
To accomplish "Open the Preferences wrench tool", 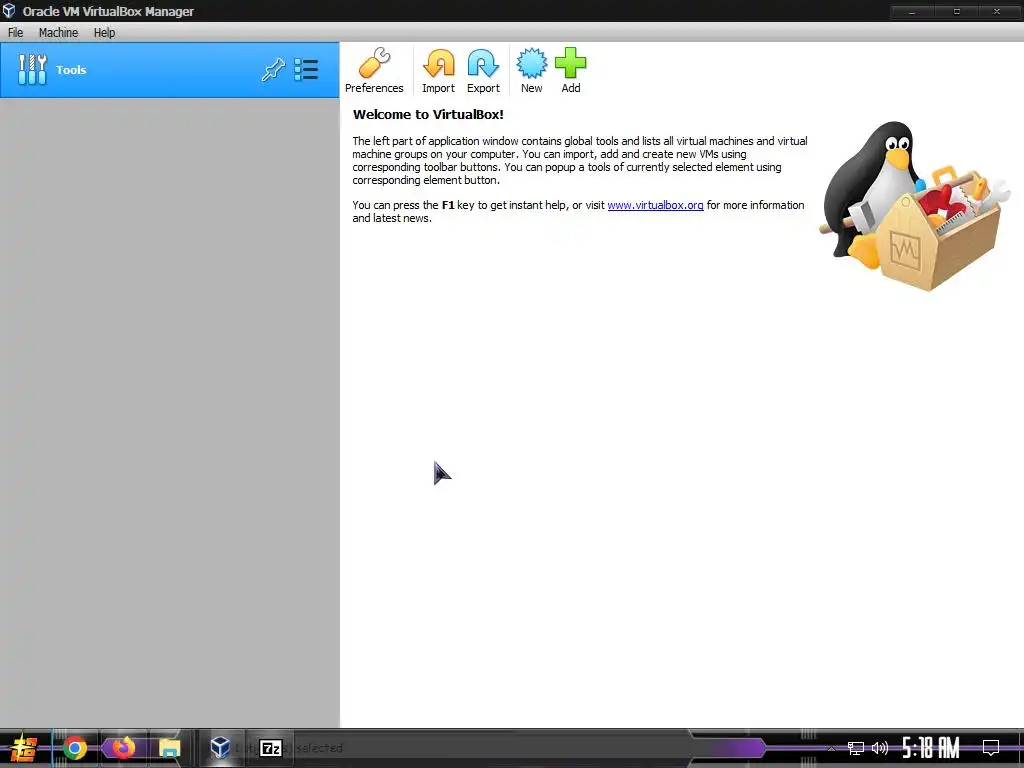I will (x=374, y=71).
